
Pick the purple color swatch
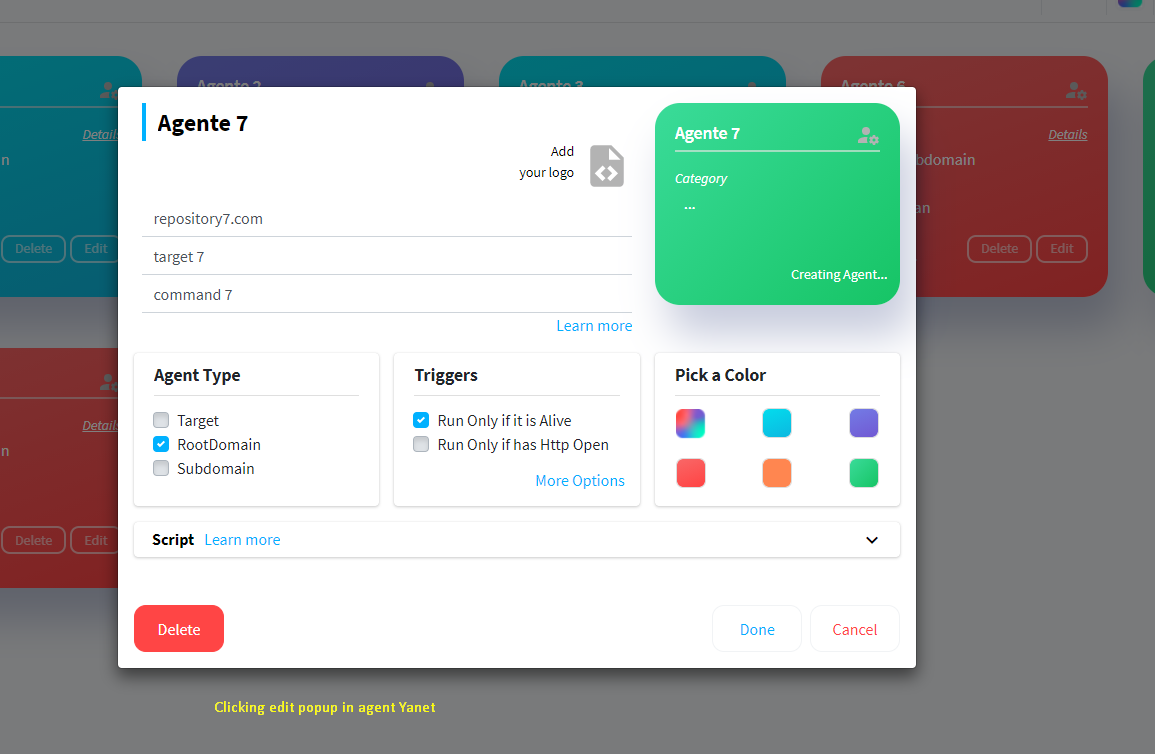tap(863, 423)
